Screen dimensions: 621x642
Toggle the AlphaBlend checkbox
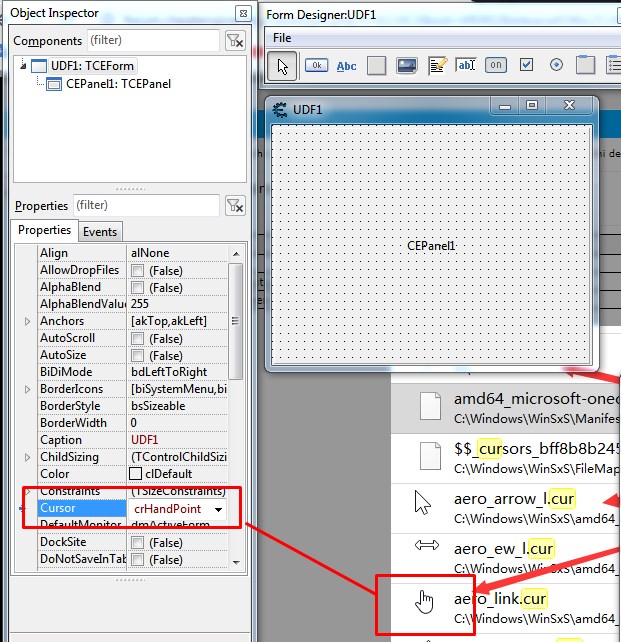(138, 287)
